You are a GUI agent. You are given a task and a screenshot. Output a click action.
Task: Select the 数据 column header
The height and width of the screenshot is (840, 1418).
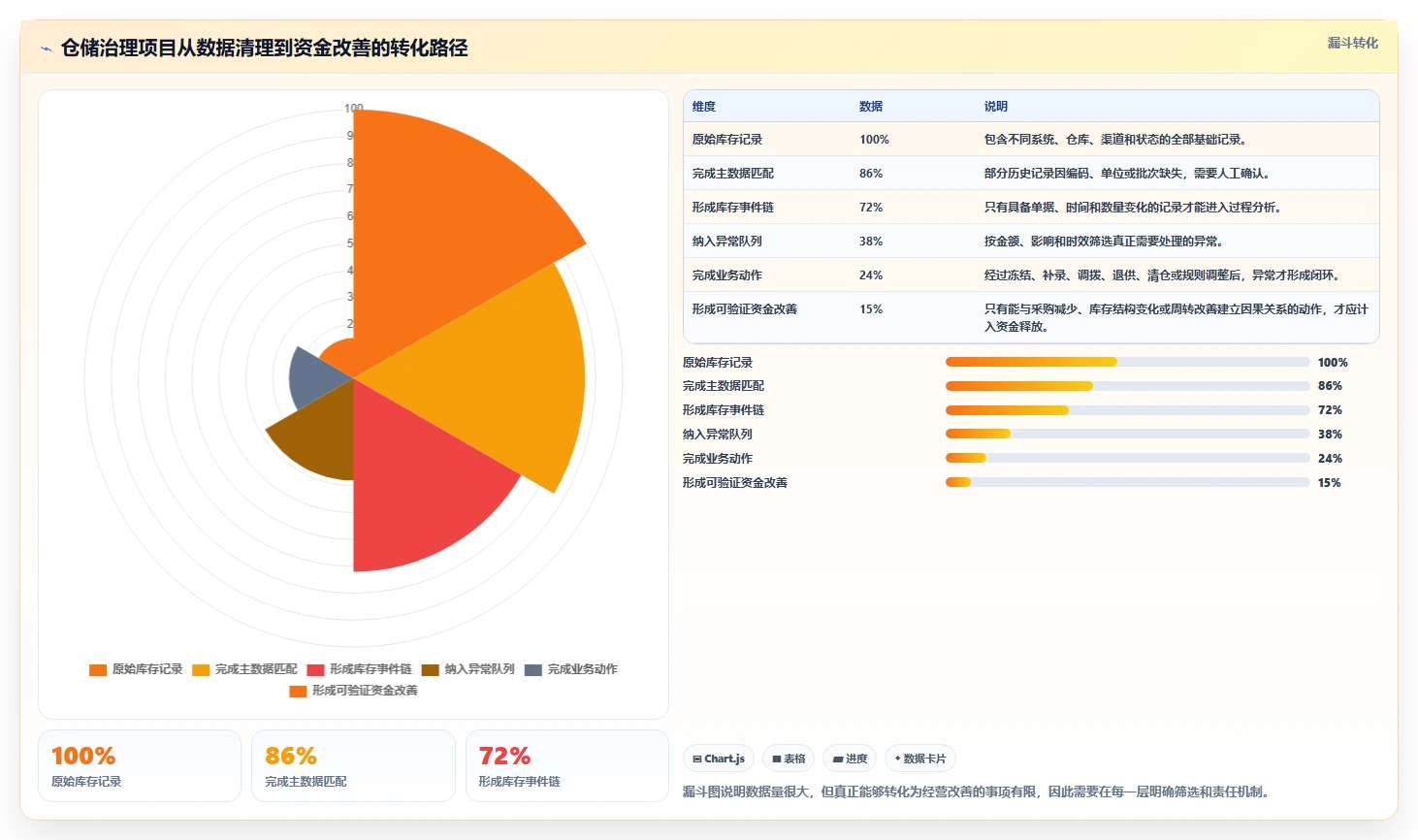[871, 107]
